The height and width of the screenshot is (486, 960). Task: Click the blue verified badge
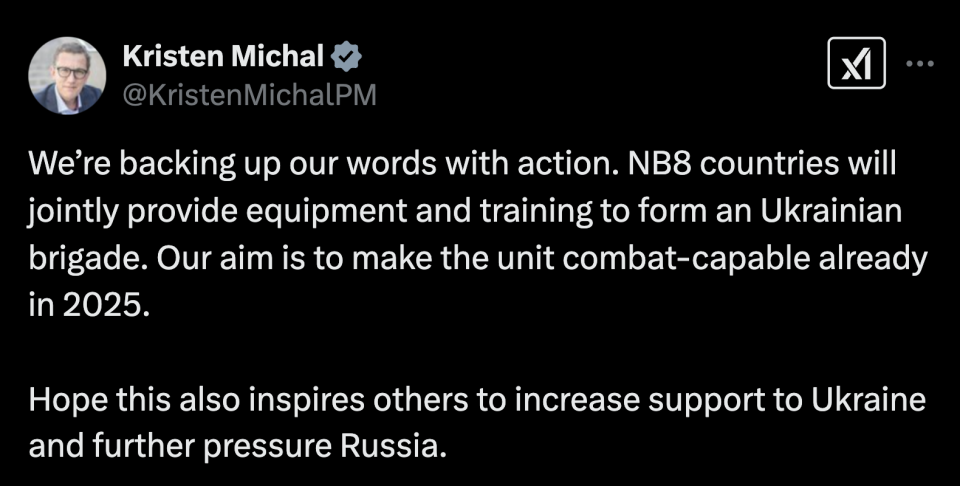click(346, 57)
